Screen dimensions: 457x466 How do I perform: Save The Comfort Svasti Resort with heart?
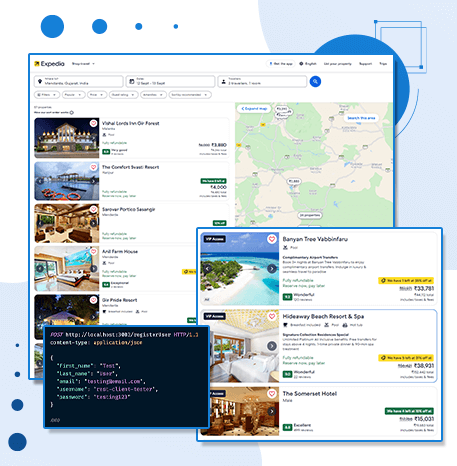pyautogui.click(x=93, y=167)
